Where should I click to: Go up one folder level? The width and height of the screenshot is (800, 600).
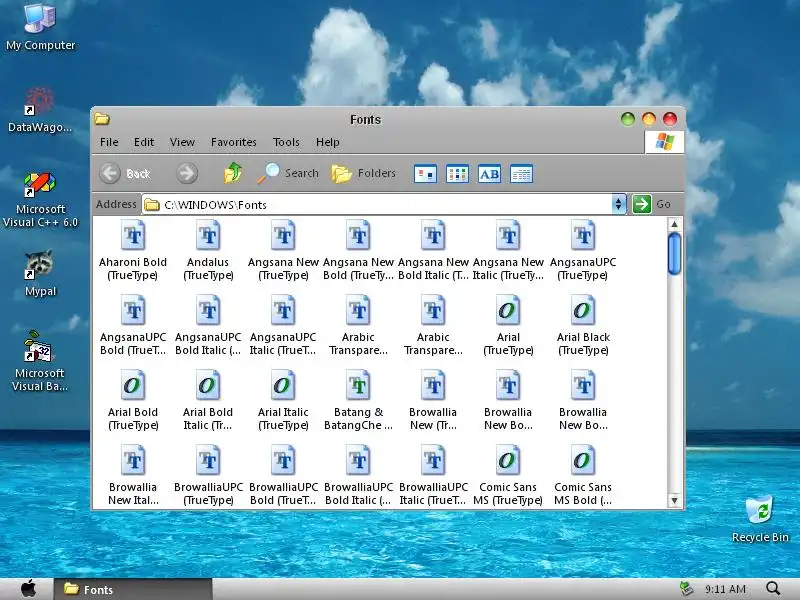pos(233,173)
